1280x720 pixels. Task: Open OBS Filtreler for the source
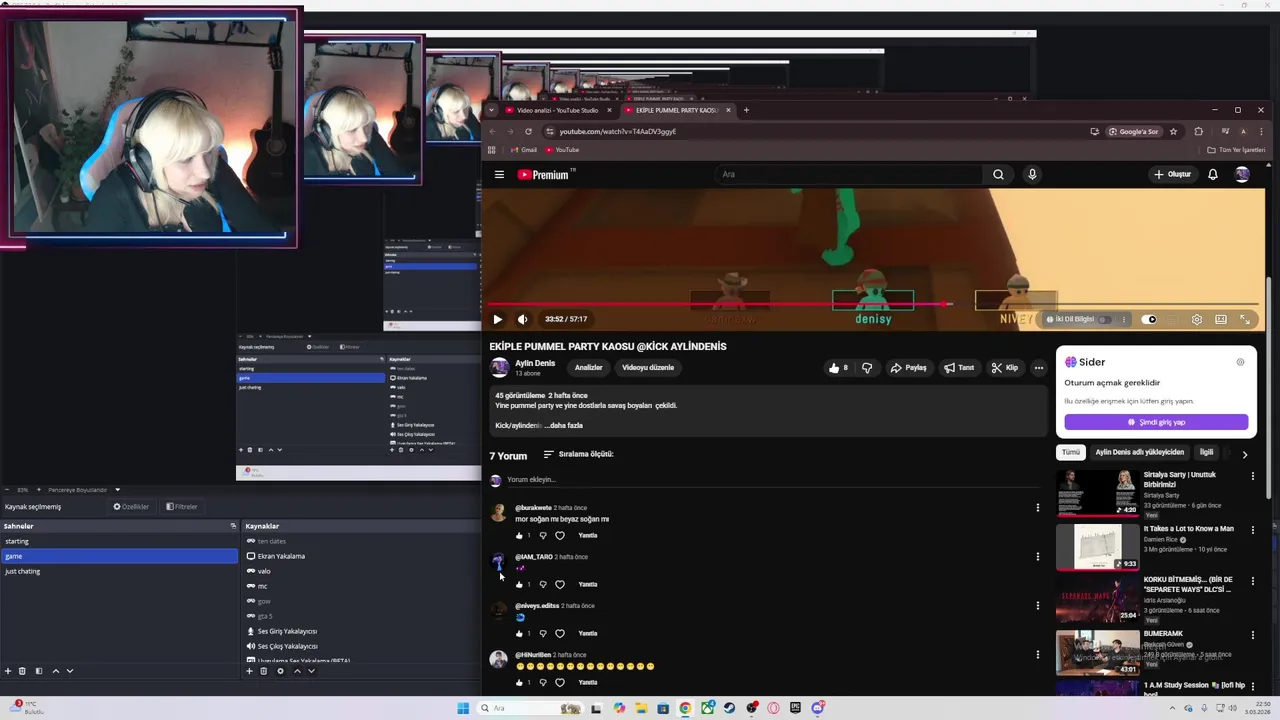(182, 507)
